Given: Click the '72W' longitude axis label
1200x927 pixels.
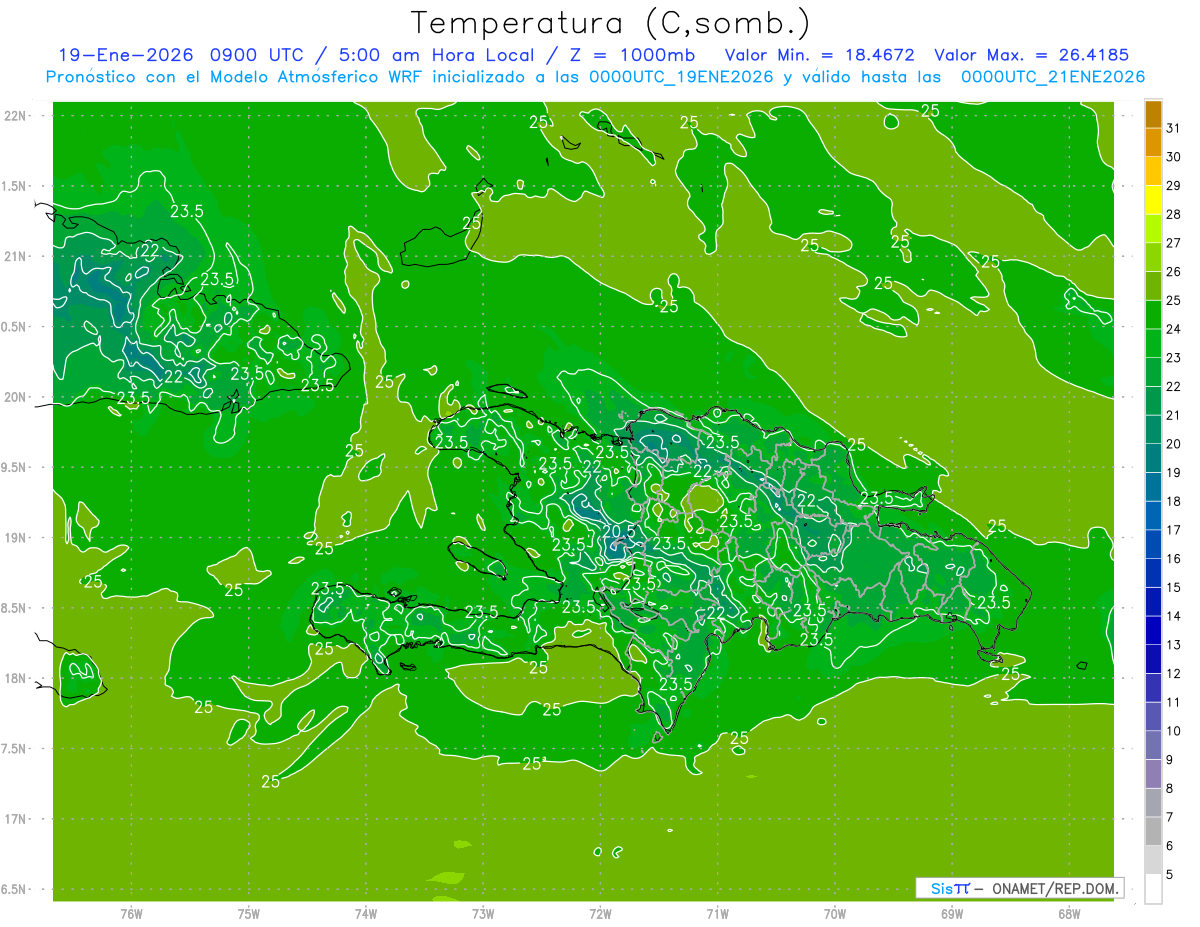Looking at the screenshot, I should [x=601, y=914].
